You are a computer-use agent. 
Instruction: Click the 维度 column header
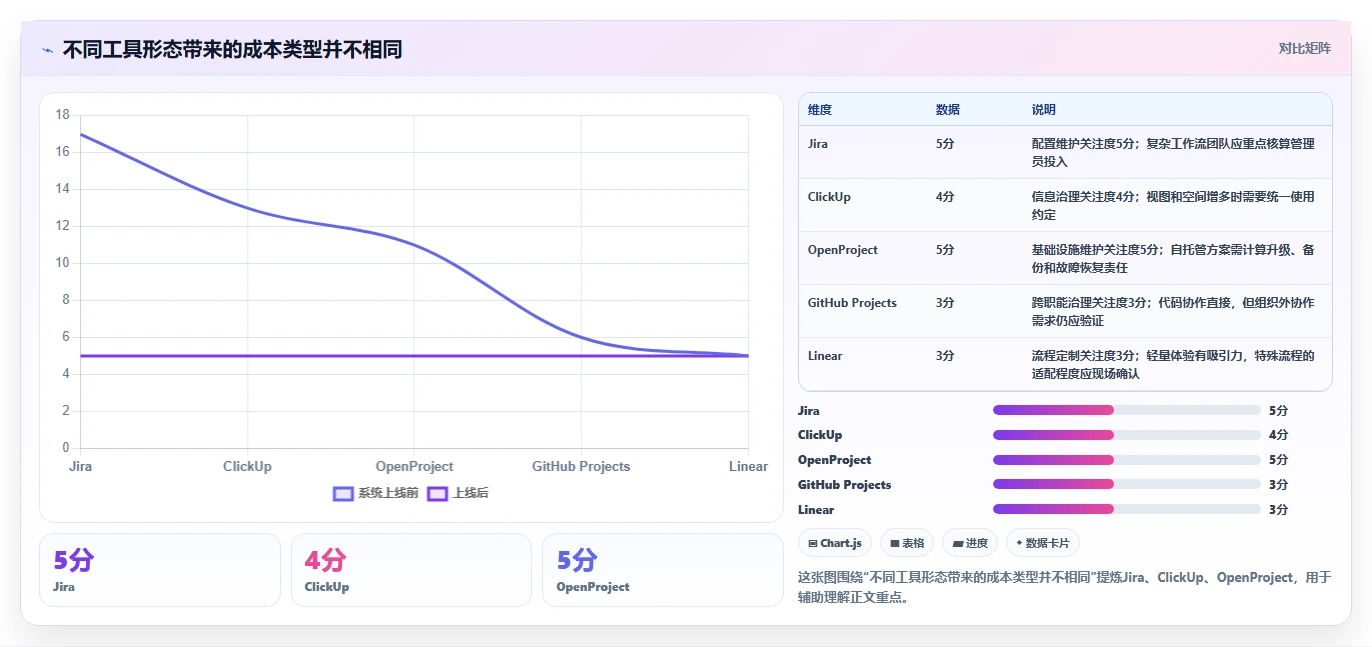click(820, 110)
